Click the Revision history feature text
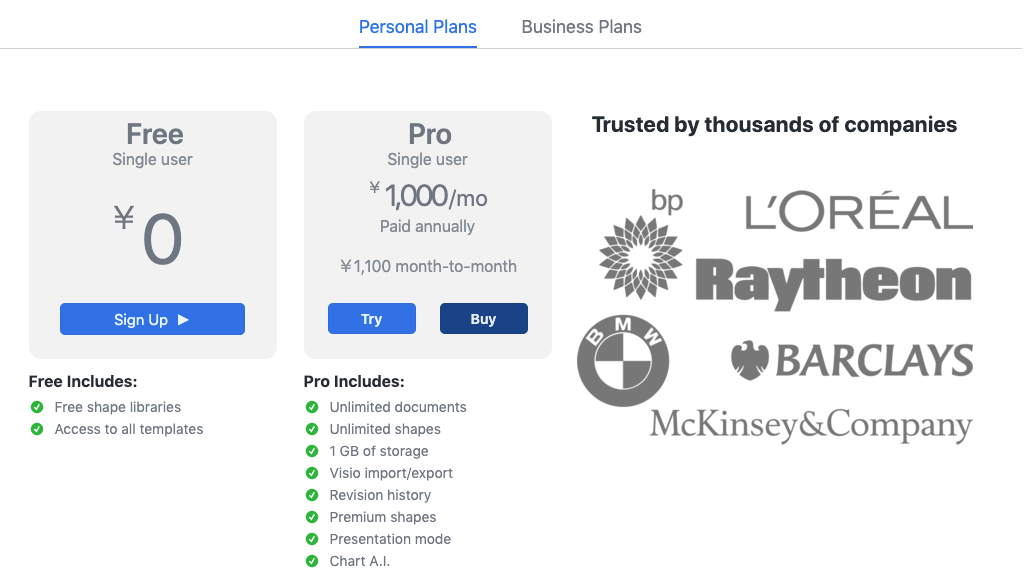The height and width of the screenshot is (588, 1026). coord(380,495)
